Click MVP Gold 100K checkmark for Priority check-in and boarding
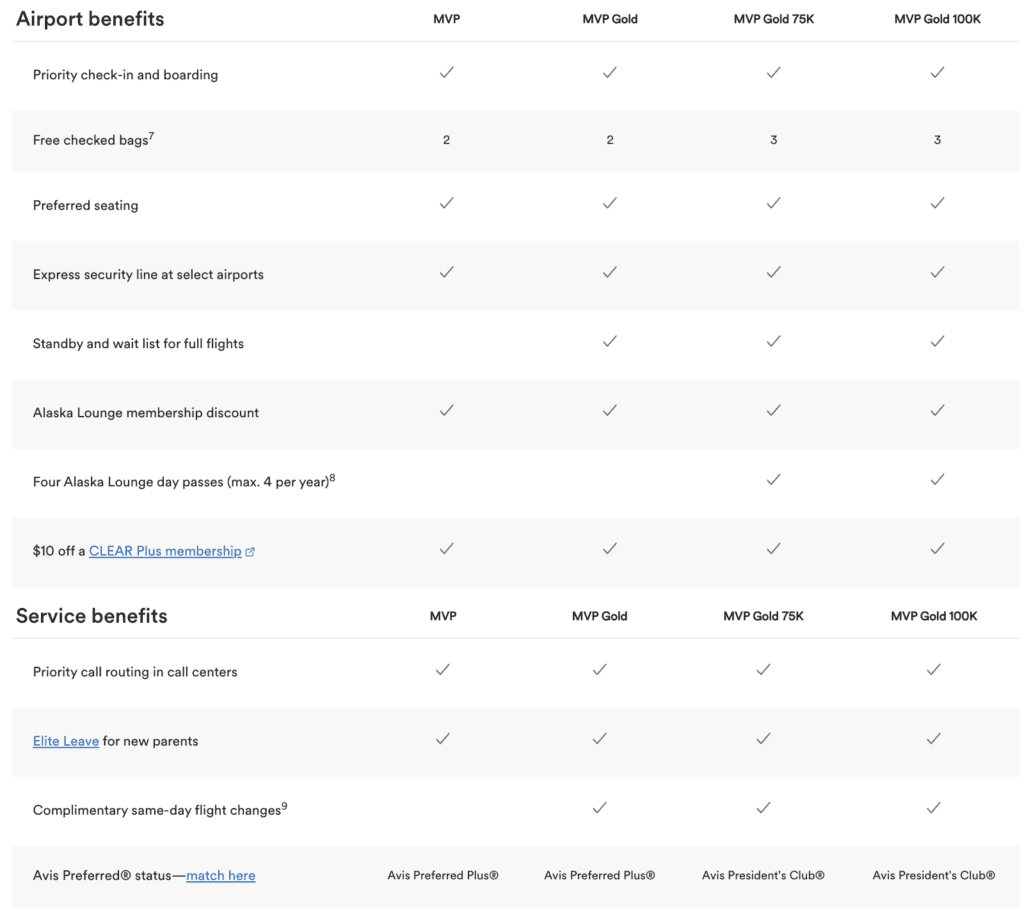Image resolution: width=1024 pixels, height=919 pixels. (938, 73)
